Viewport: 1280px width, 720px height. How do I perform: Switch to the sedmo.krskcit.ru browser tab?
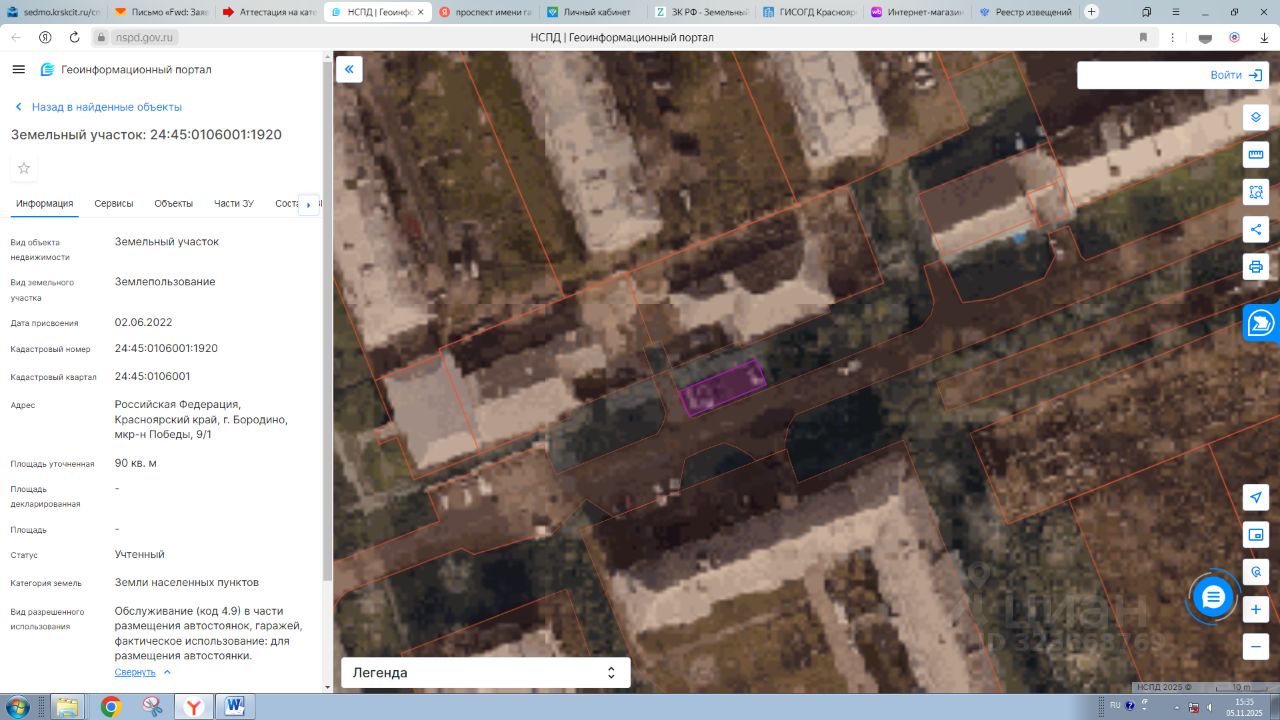(54, 12)
